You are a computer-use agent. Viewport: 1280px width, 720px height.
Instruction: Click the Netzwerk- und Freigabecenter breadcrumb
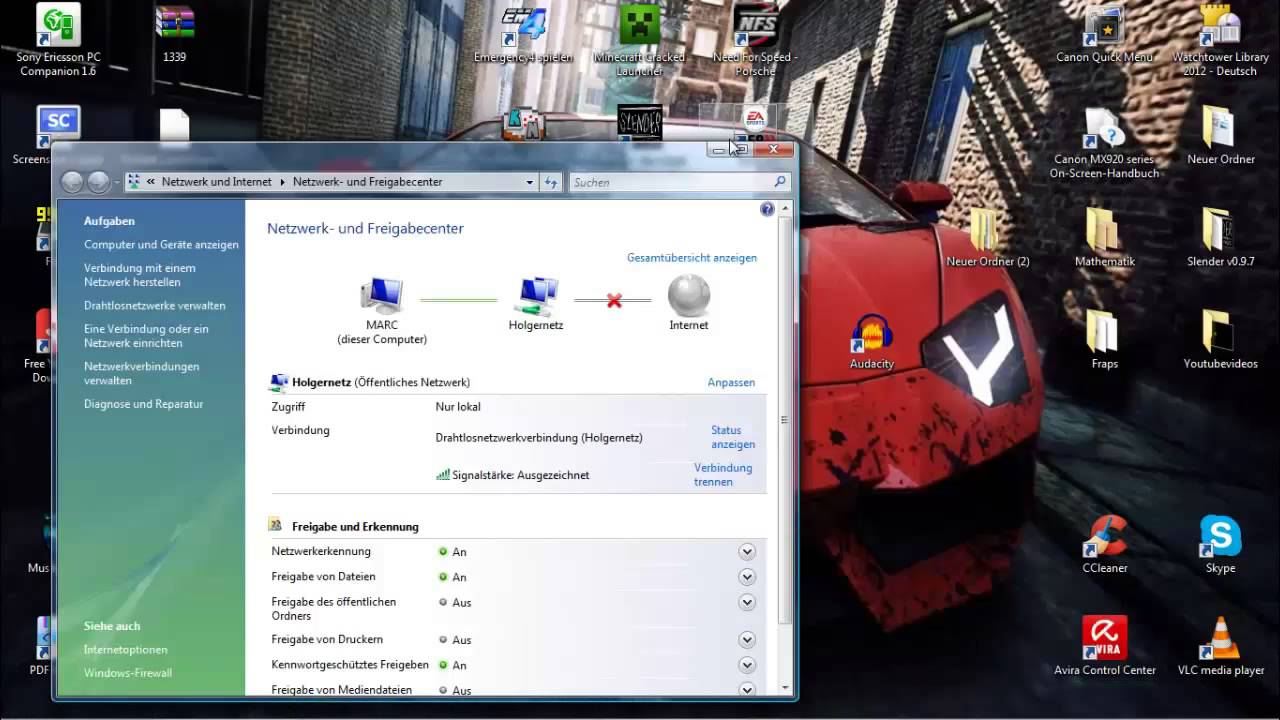pyautogui.click(x=368, y=182)
